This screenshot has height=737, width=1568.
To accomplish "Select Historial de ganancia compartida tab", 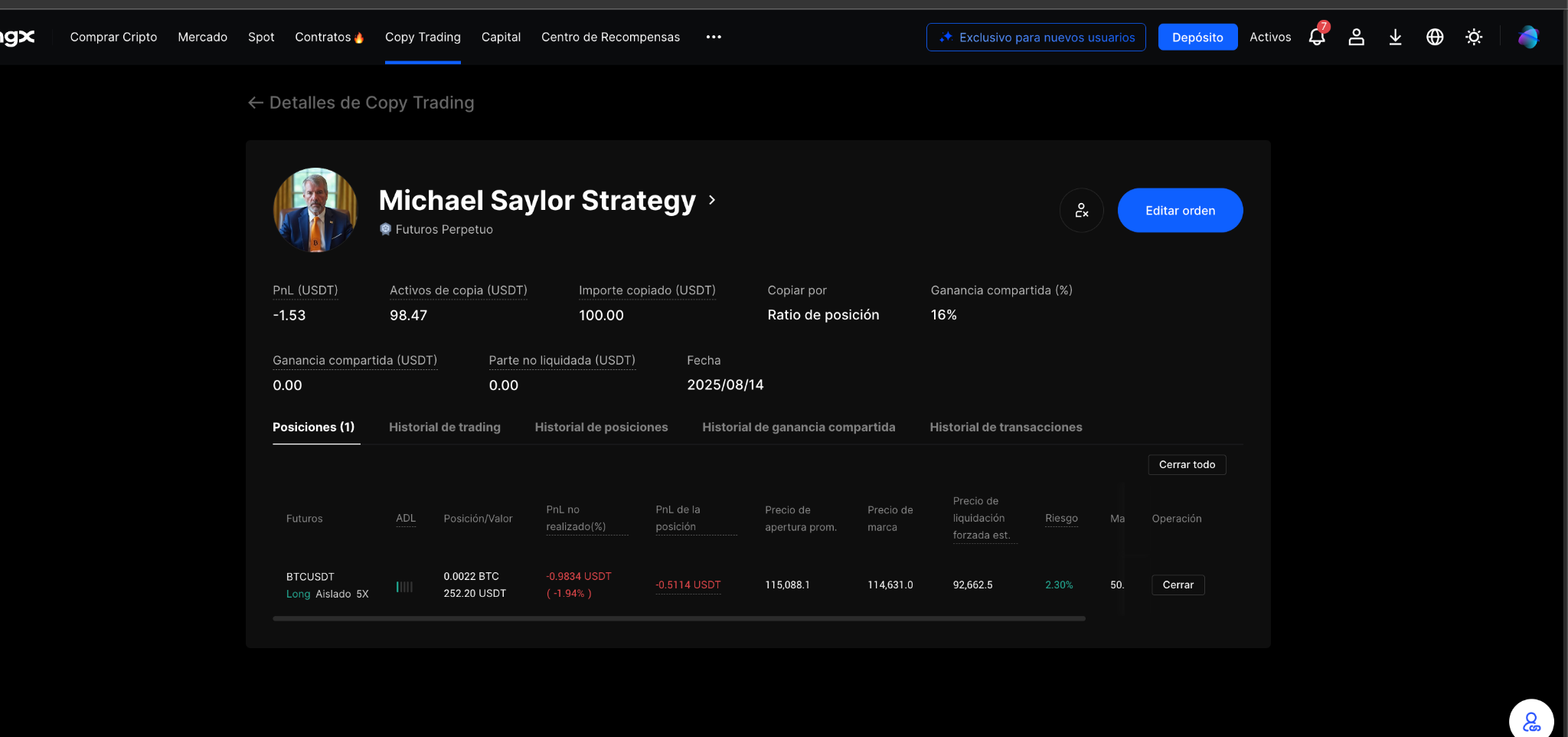I will pyautogui.click(x=799, y=427).
